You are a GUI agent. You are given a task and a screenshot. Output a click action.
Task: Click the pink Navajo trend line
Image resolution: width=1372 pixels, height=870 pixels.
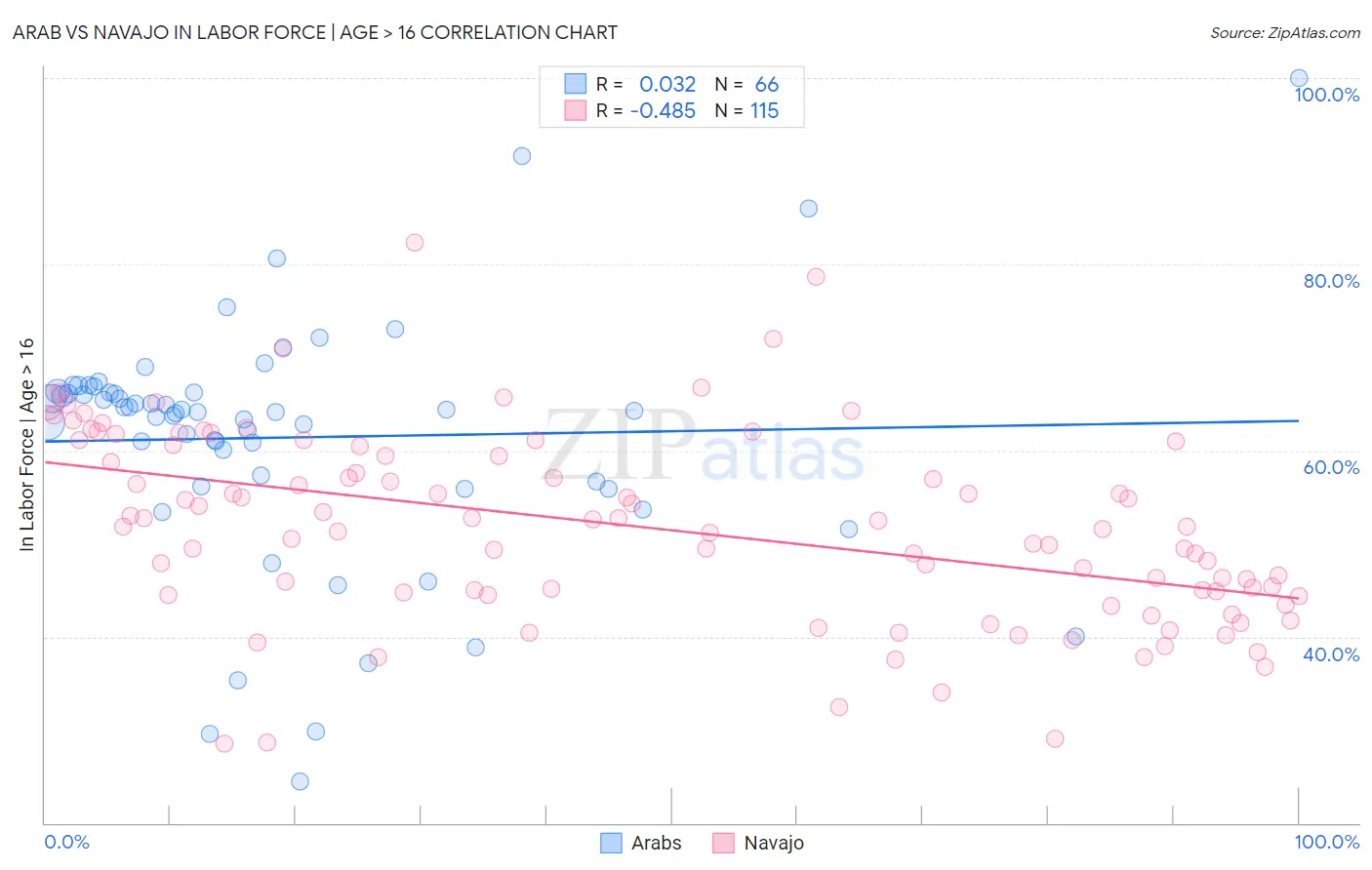[671, 529]
